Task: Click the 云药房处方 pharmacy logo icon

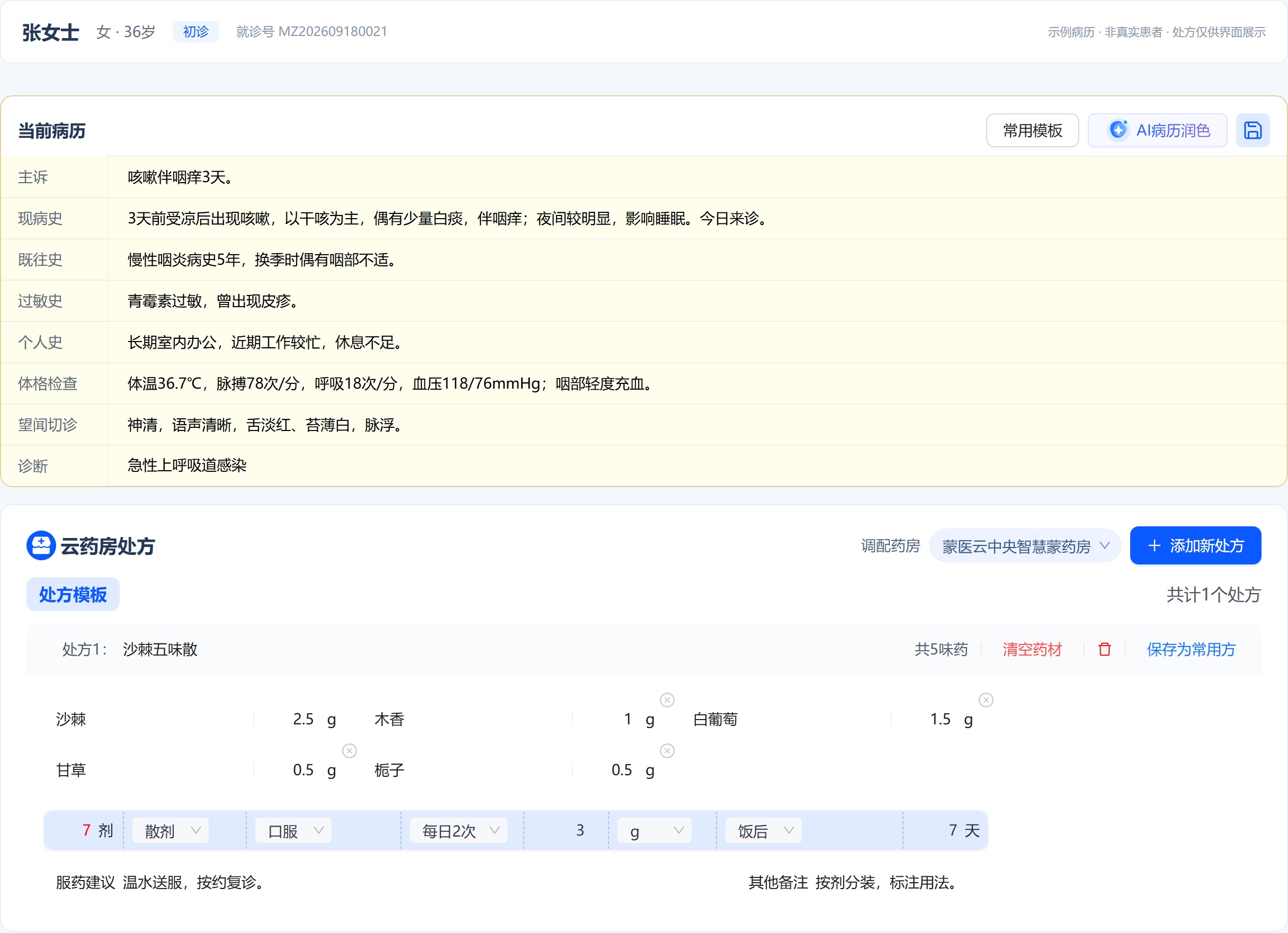Action: pyautogui.click(x=41, y=545)
